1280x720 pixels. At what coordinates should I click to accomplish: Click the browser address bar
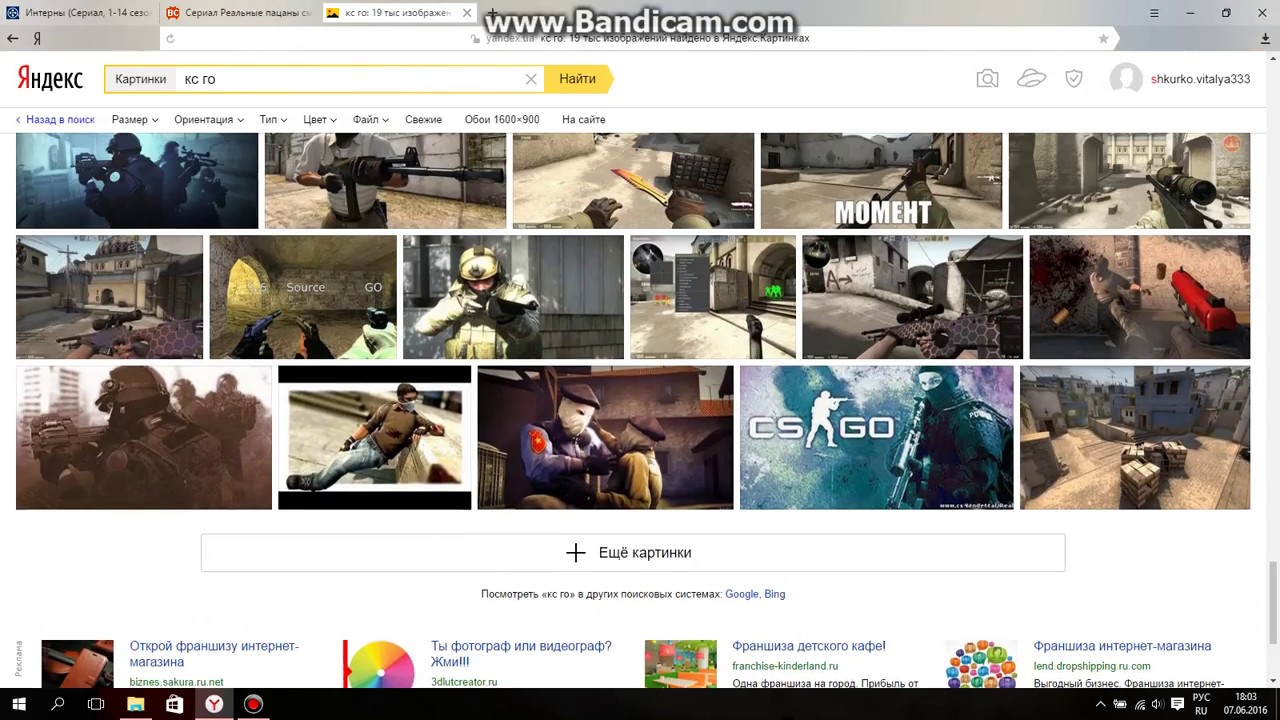640,38
